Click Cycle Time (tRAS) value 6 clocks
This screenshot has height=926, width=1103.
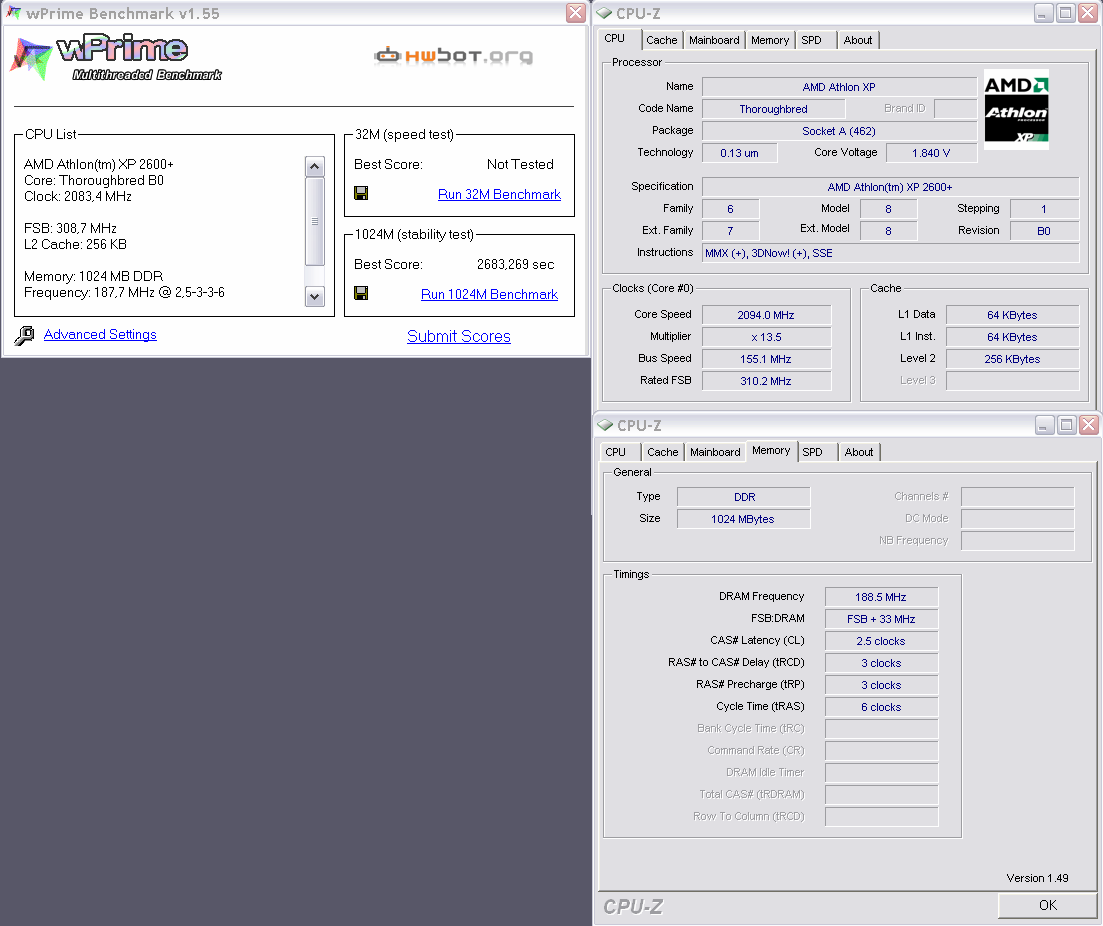(x=881, y=706)
